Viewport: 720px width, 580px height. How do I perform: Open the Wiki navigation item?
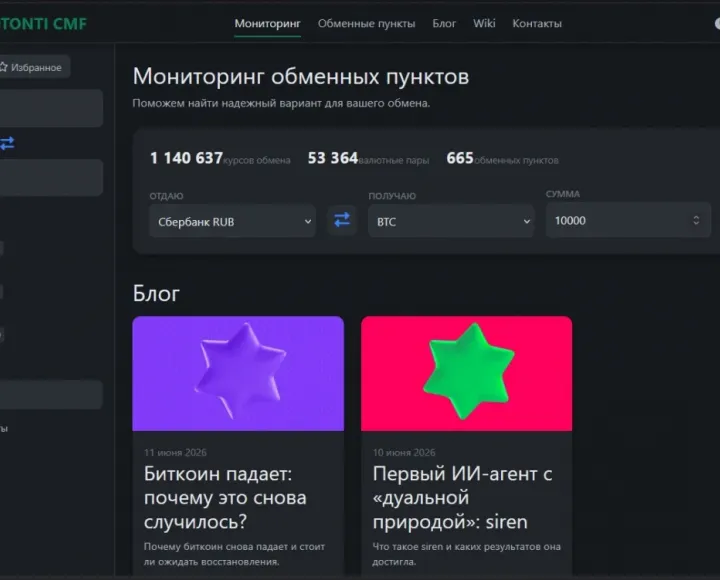pos(484,23)
